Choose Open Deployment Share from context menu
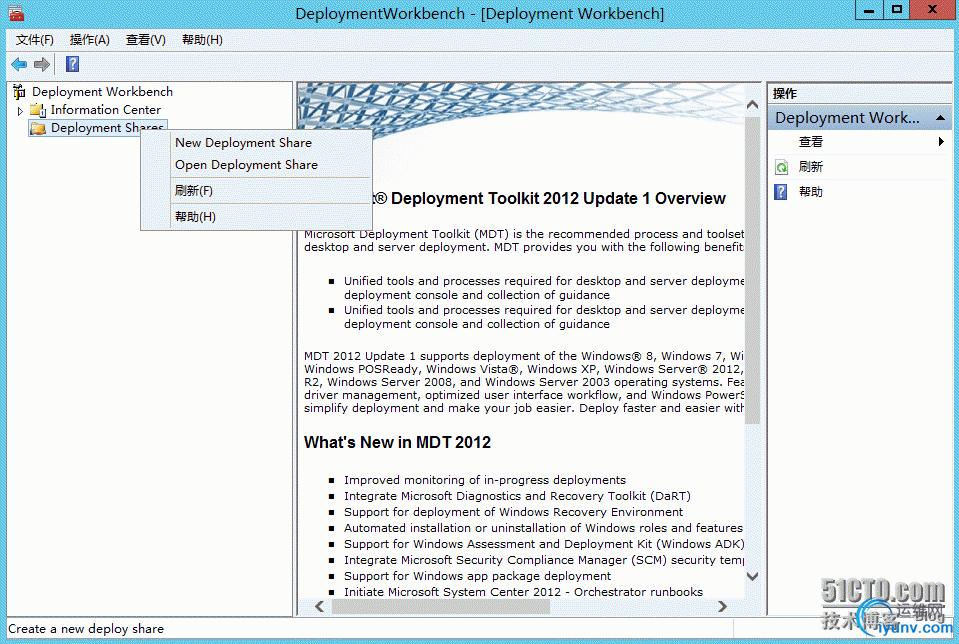 (246, 165)
